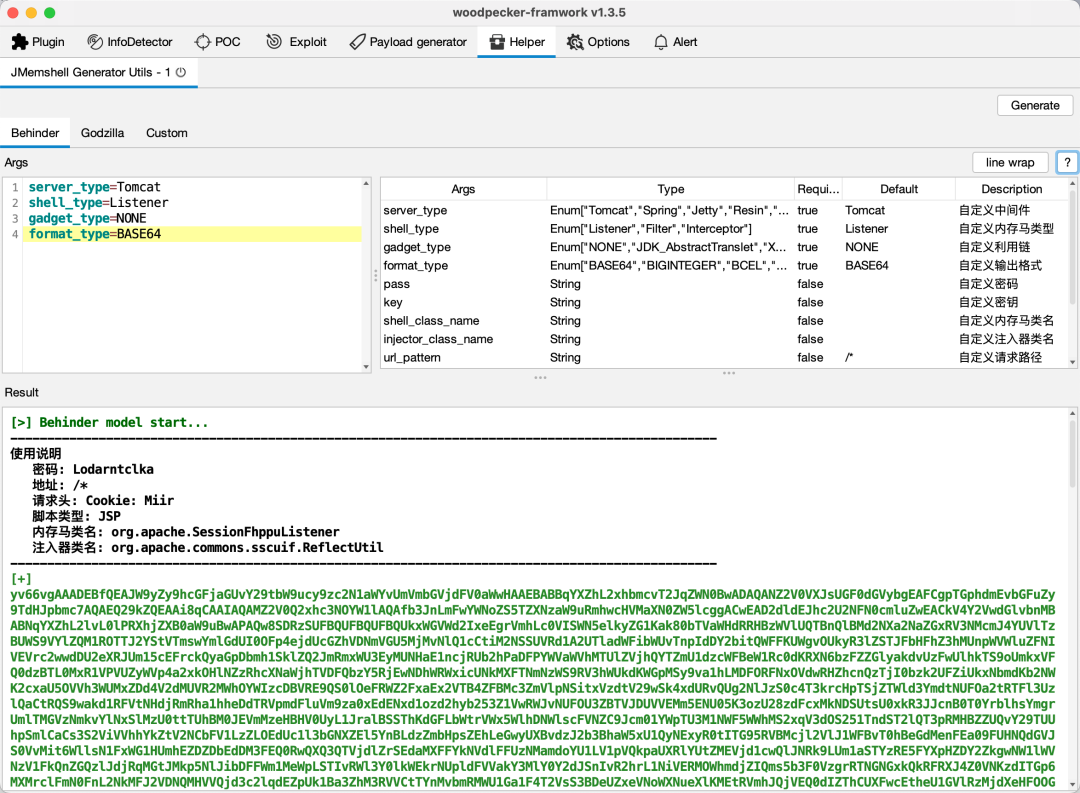Screen dimensions: 1080x793
Task: Toggle the line wrap button
Action: tap(1010, 163)
